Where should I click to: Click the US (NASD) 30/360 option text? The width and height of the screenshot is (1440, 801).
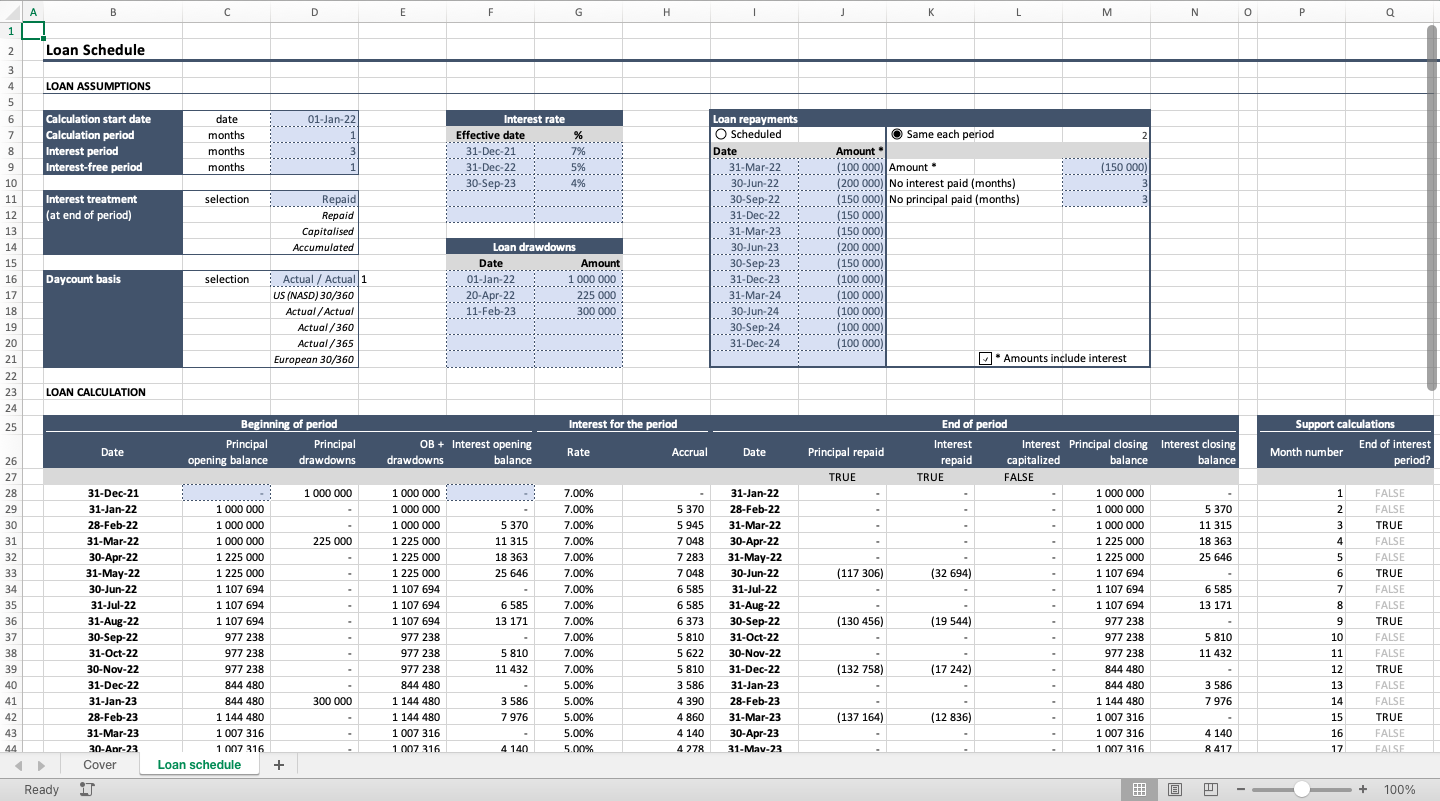314,295
